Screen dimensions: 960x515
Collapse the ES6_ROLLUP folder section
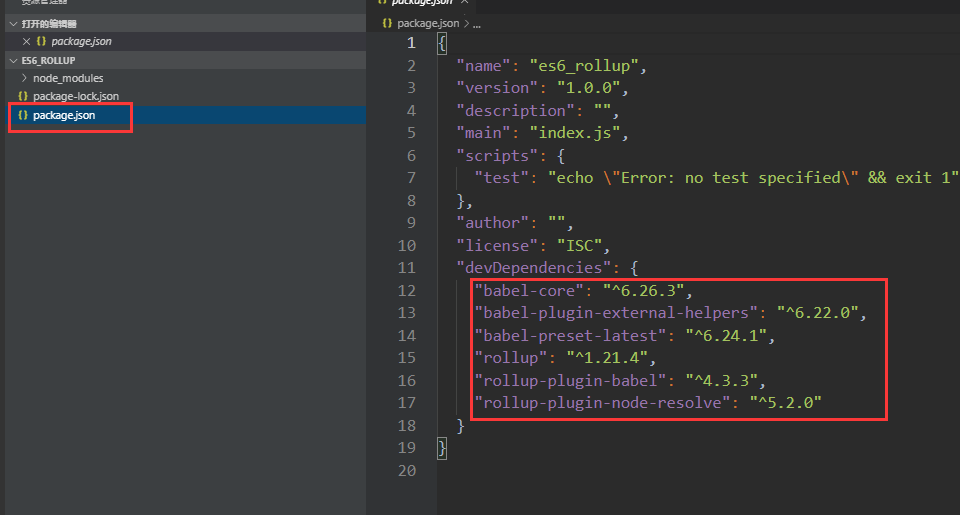(x=13, y=61)
